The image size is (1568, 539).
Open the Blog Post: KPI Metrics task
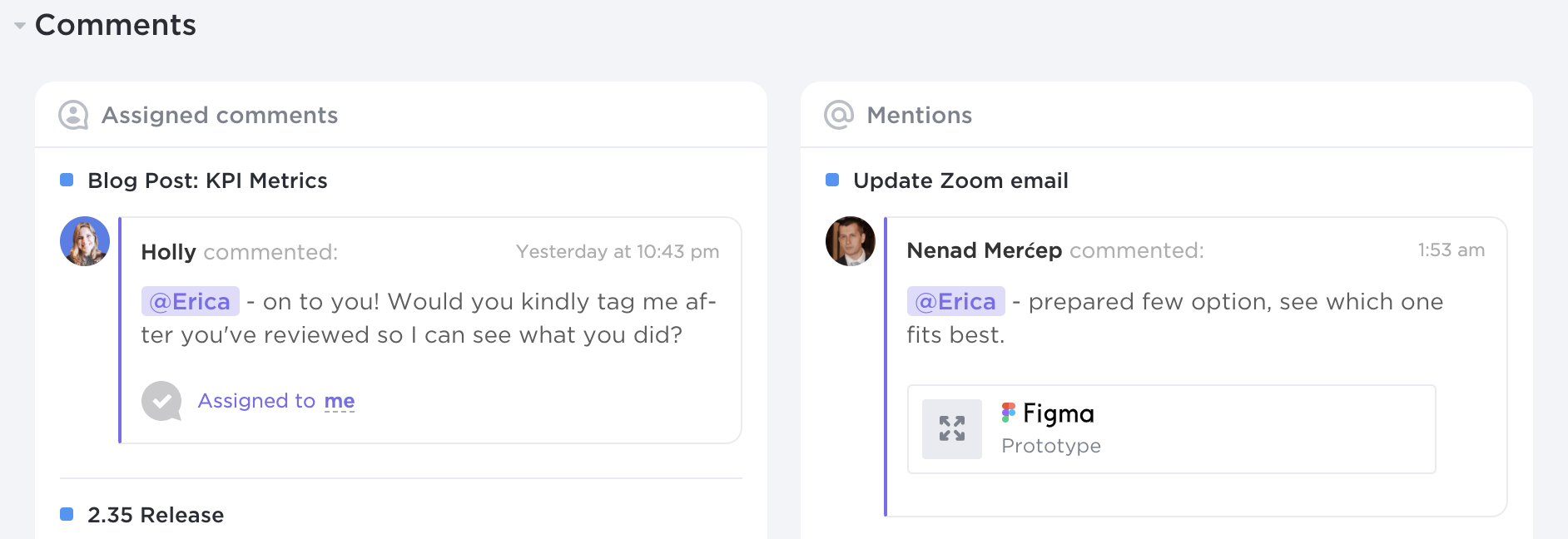click(207, 180)
